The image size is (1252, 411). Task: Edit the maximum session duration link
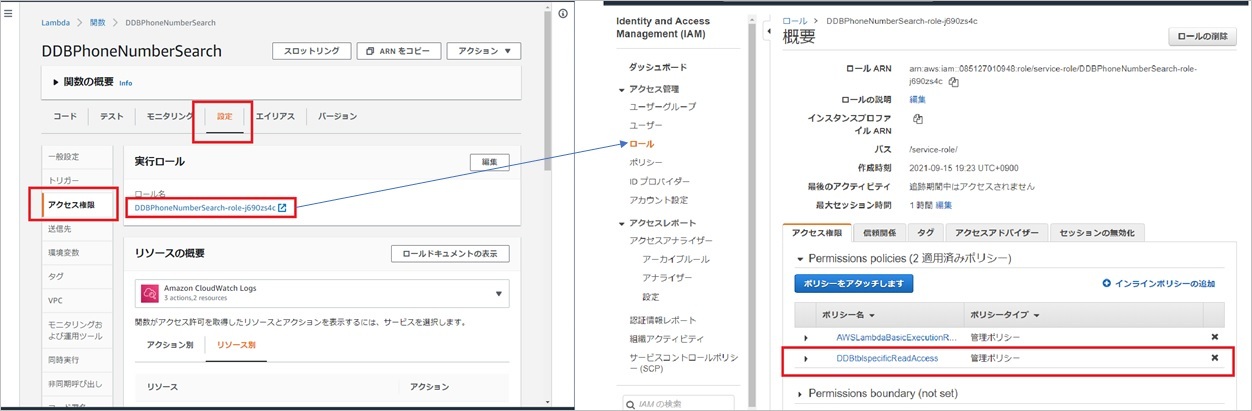pos(943,205)
